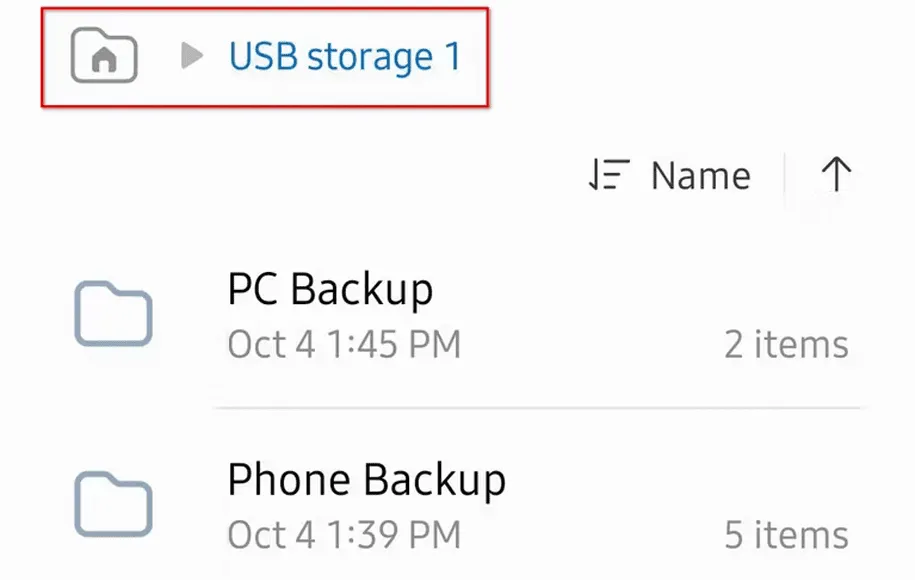This screenshot has width=915, height=580.
Task: Click the 2 items count label
Action: [x=786, y=345]
